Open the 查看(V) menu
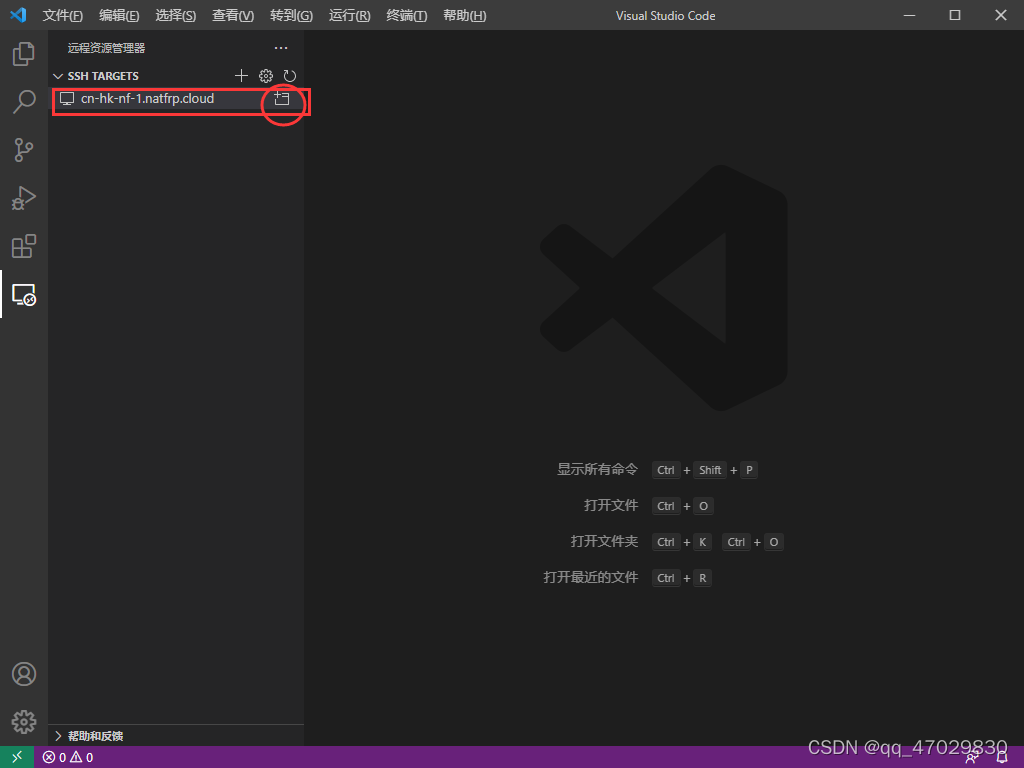 coord(232,16)
